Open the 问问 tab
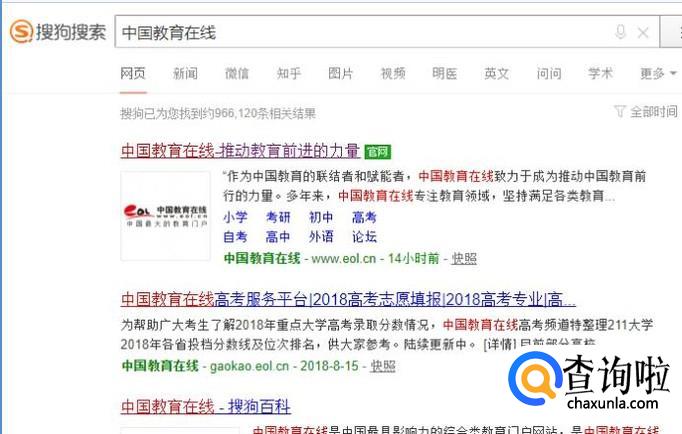 coord(549,73)
